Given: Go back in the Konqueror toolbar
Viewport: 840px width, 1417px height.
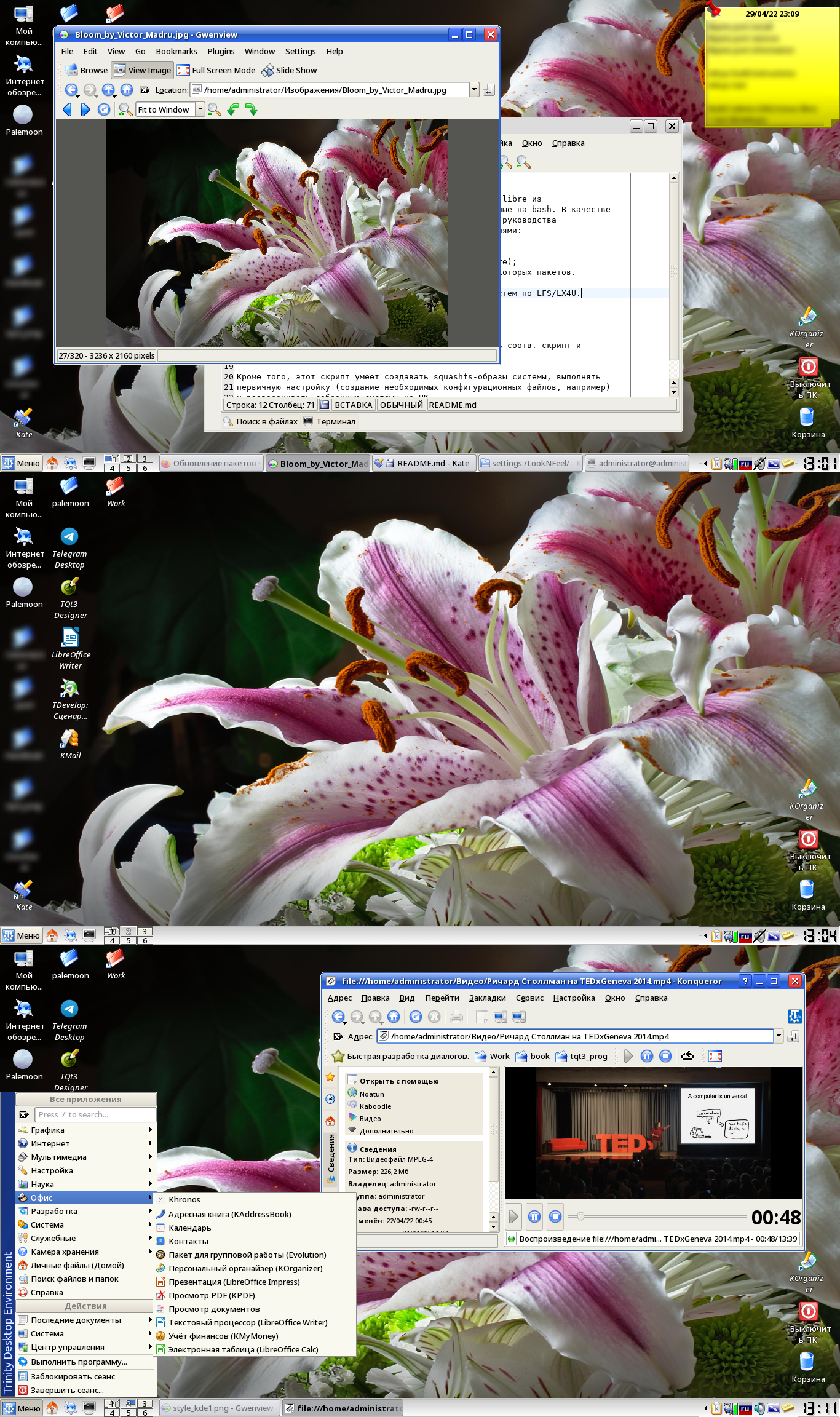Looking at the screenshot, I should (x=338, y=1017).
